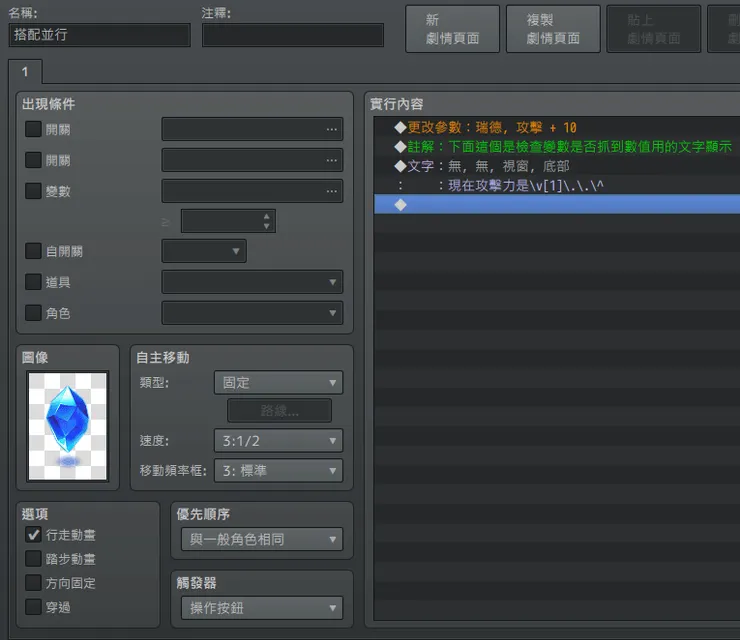
Task: Open the 優先順序 dropdown showing 與一般角色相同
Action: pos(262,539)
